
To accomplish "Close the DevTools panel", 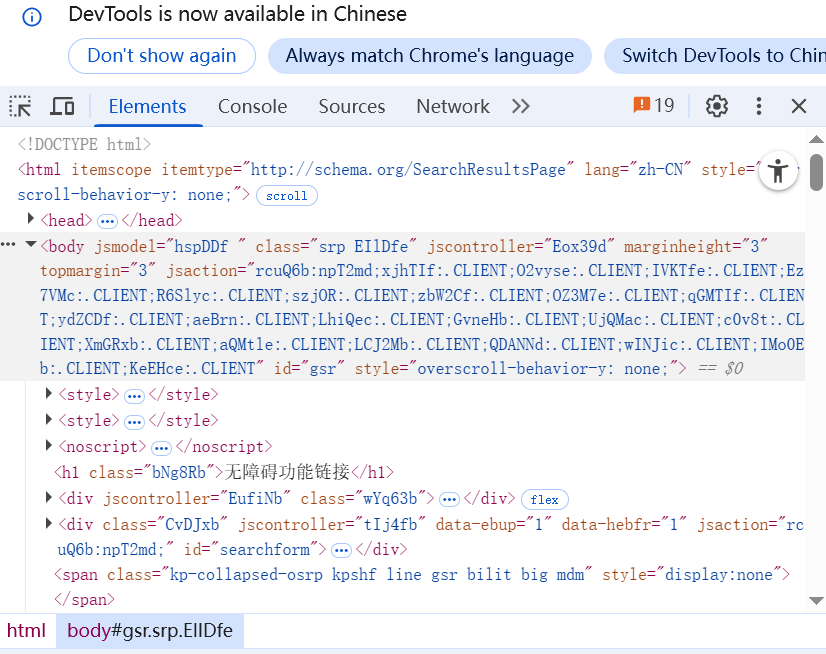I will (799, 106).
